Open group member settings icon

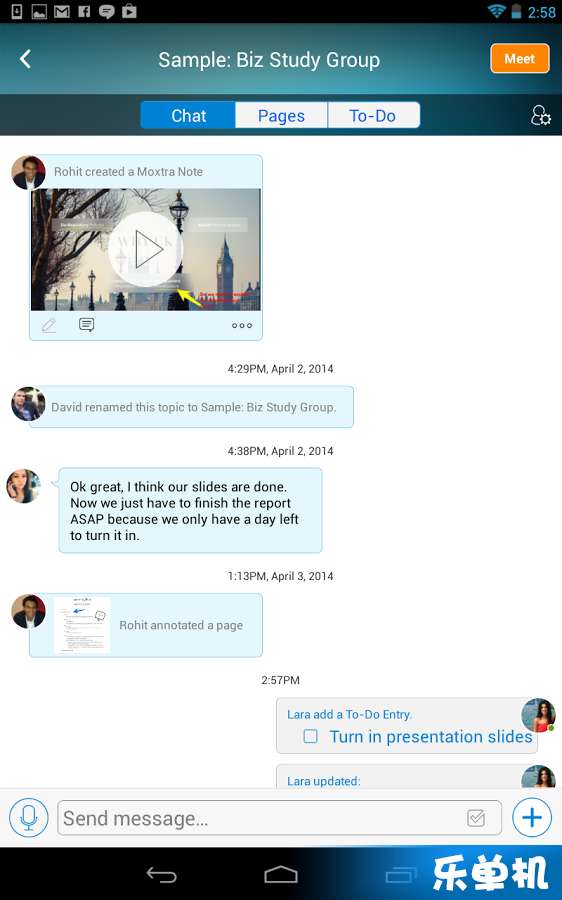click(x=540, y=115)
